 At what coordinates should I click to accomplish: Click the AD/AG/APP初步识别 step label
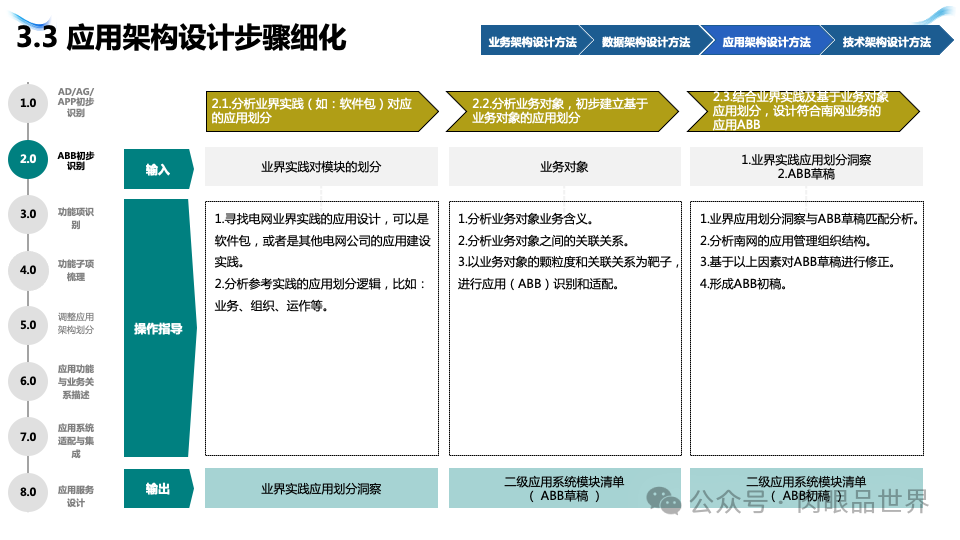(x=76, y=102)
